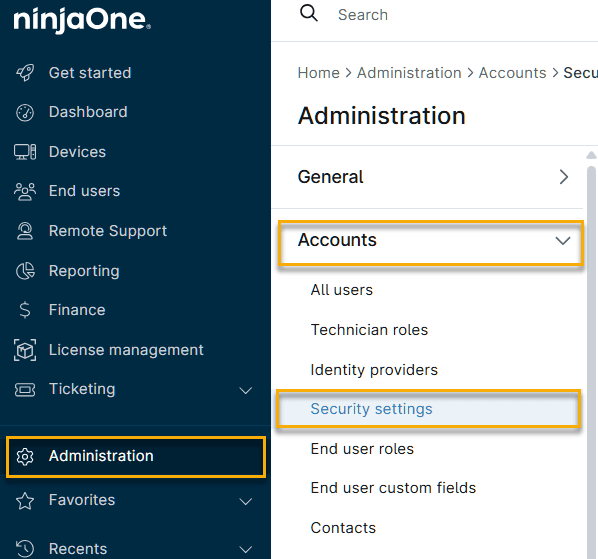Go to Identity providers

pyautogui.click(x=374, y=370)
